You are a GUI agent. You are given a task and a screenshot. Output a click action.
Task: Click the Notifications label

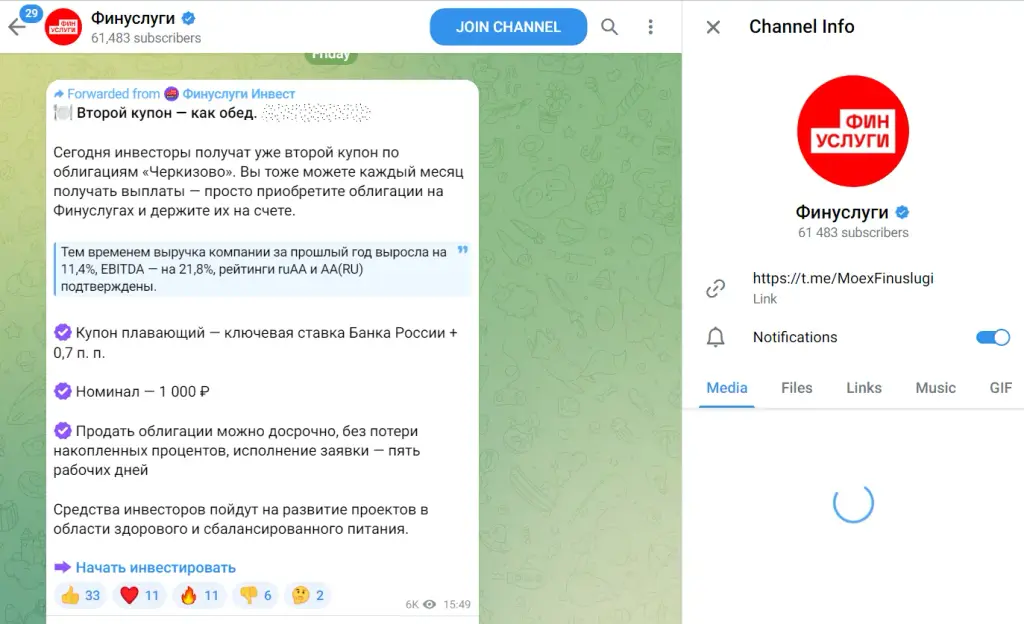pyautogui.click(x=795, y=337)
